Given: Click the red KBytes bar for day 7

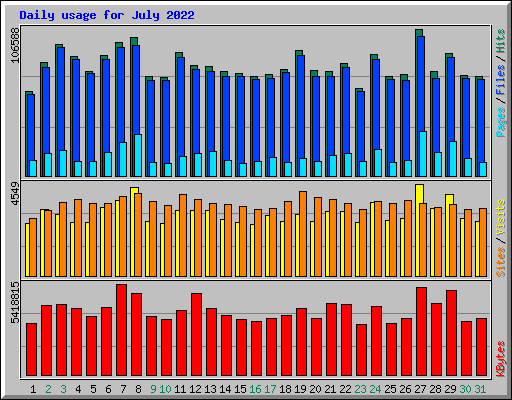Looking at the screenshot, I should [121, 330].
